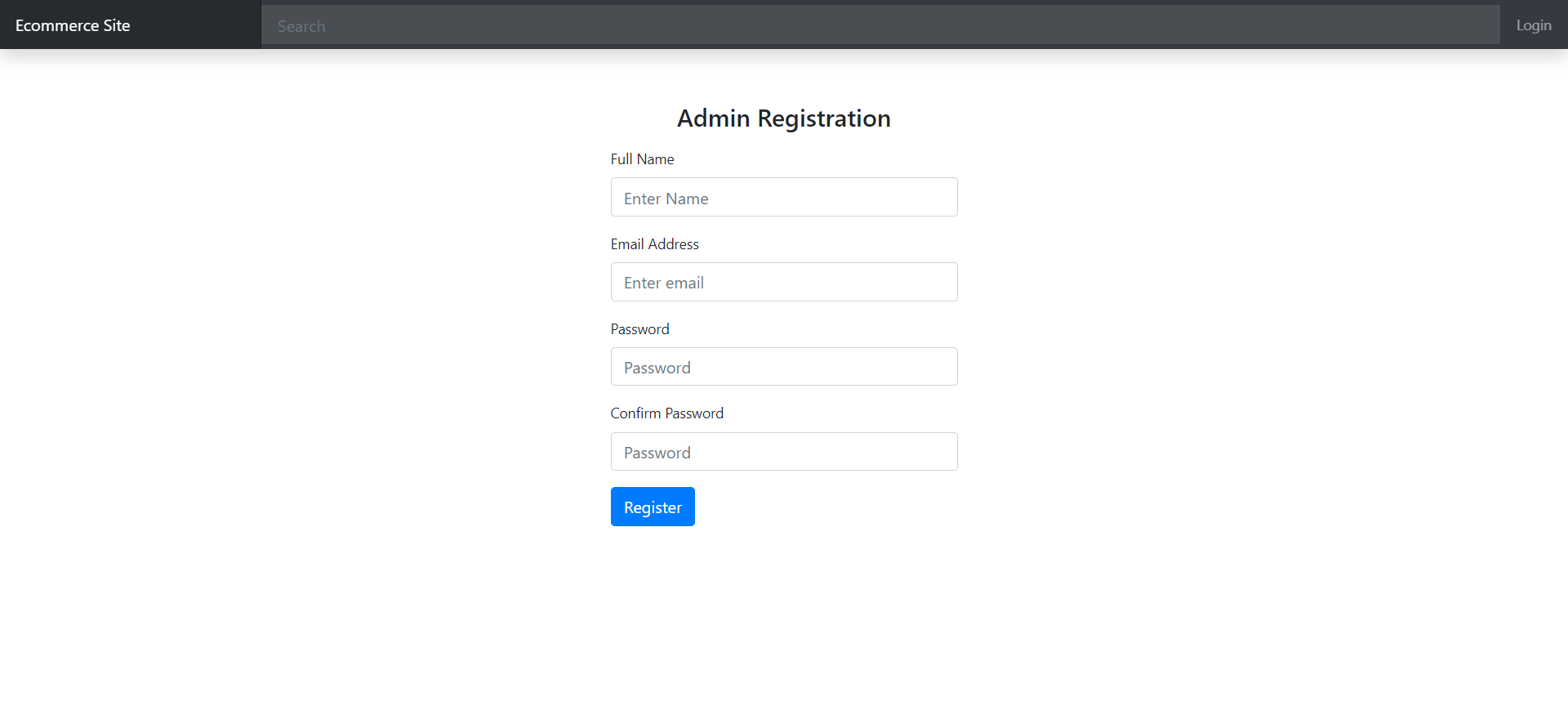Select the Password label above its field
This screenshot has height=728, width=1568.
(639, 328)
